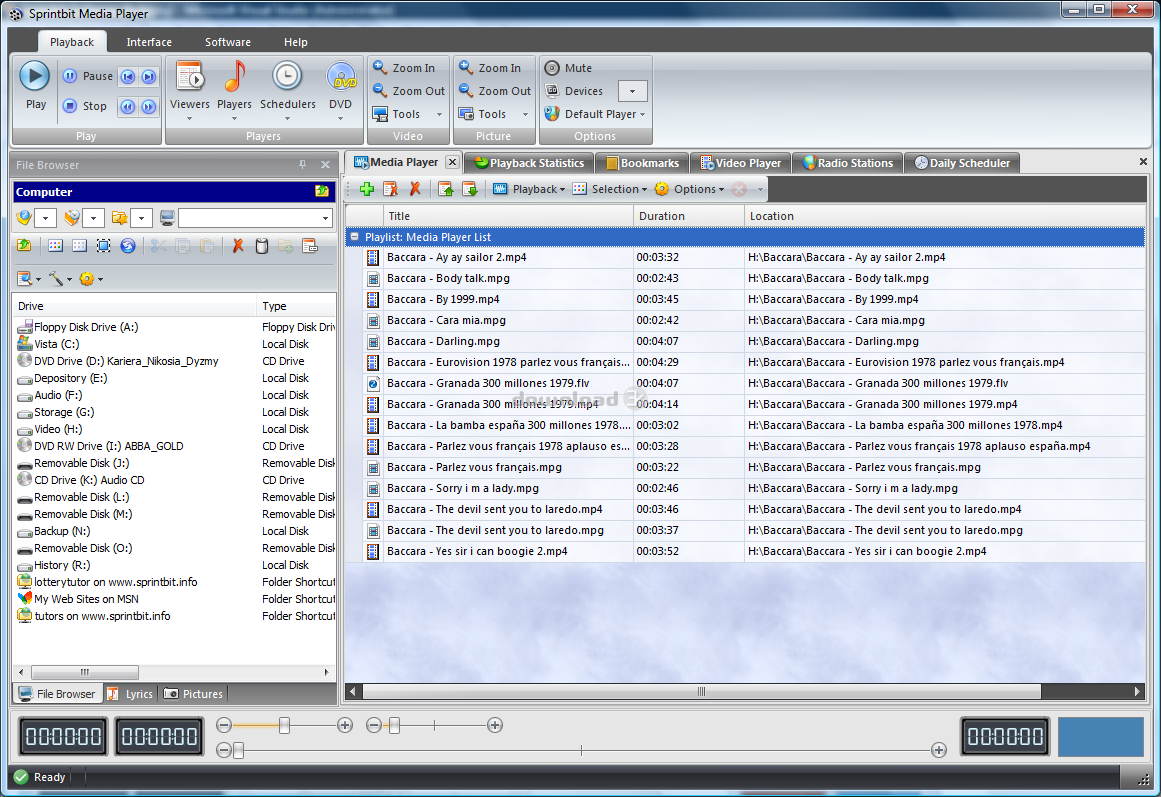Close the File Browser panel
This screenshot has width=1161, height=797.
(325, 164)
